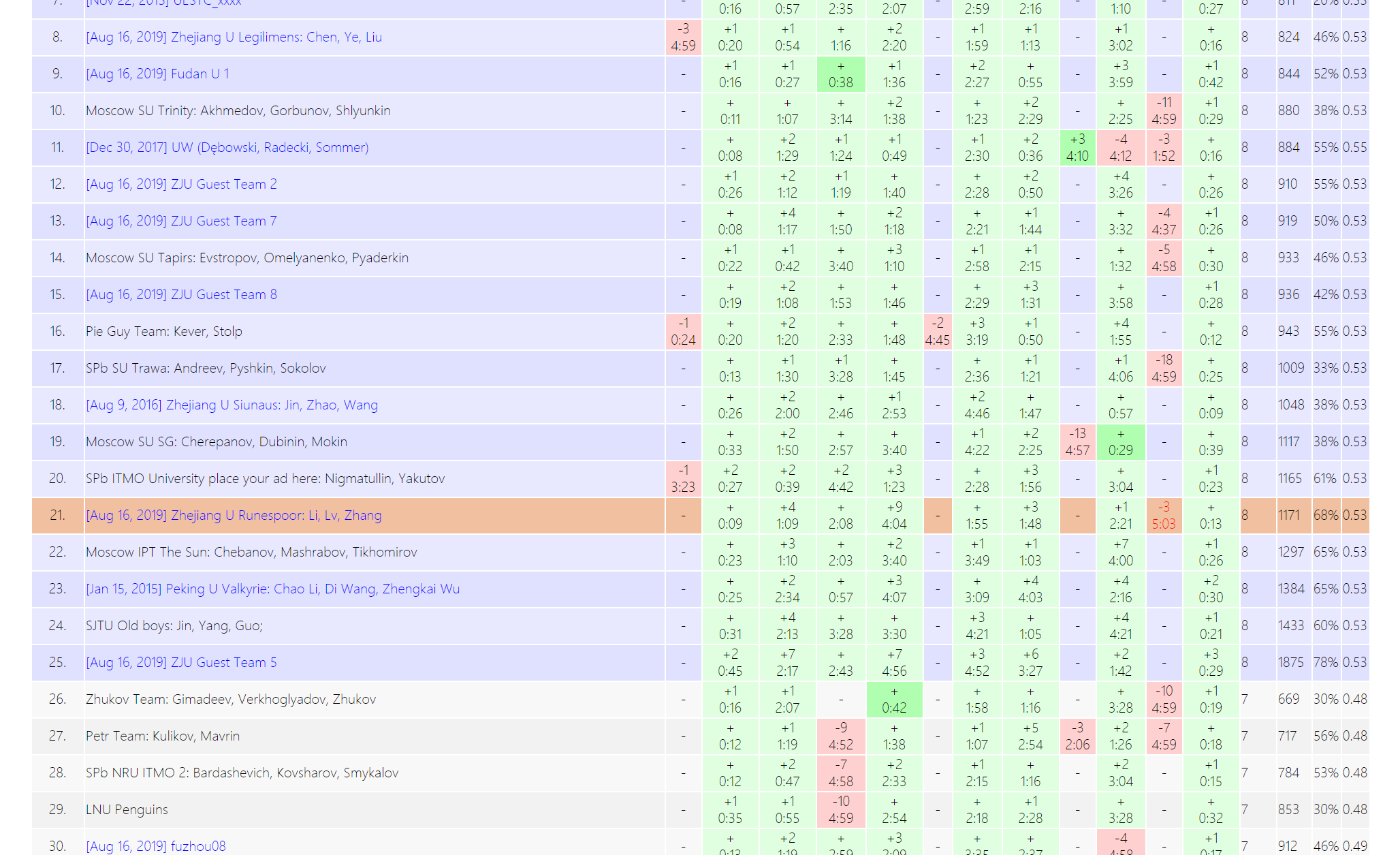Click Runespoor's red -3 5:03 cell
Image resolution: width=1400 pixels, height=855 pixels.
1164,516
